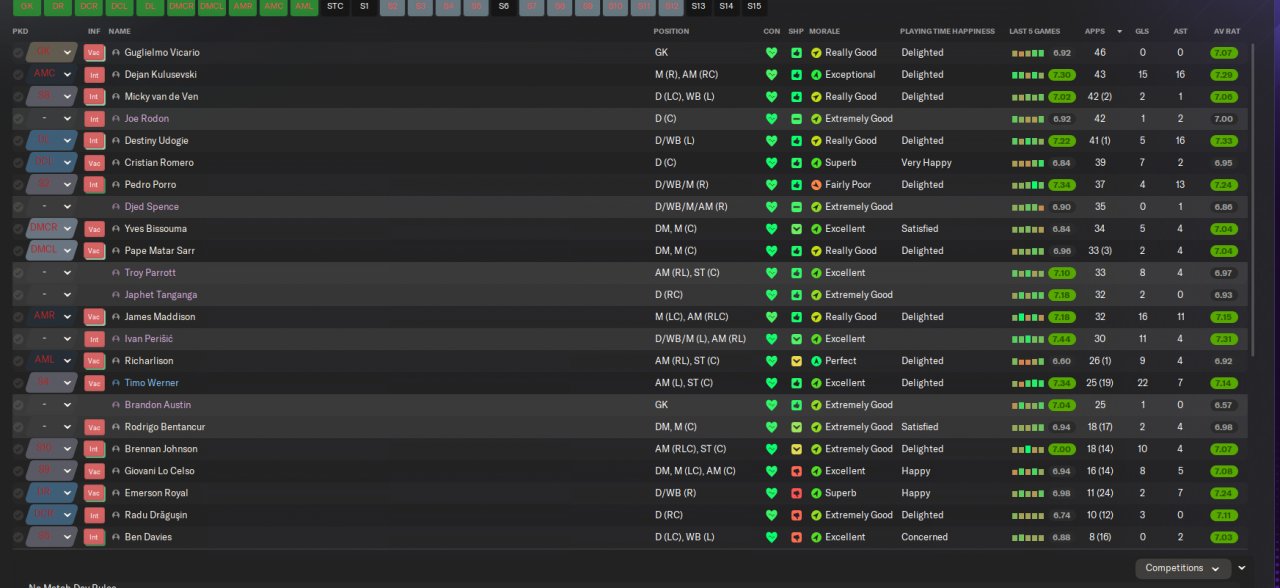Open DMCL position dropdown for Pape Matar Sarr
This screenshot has width=1280, height=588.
52,250
